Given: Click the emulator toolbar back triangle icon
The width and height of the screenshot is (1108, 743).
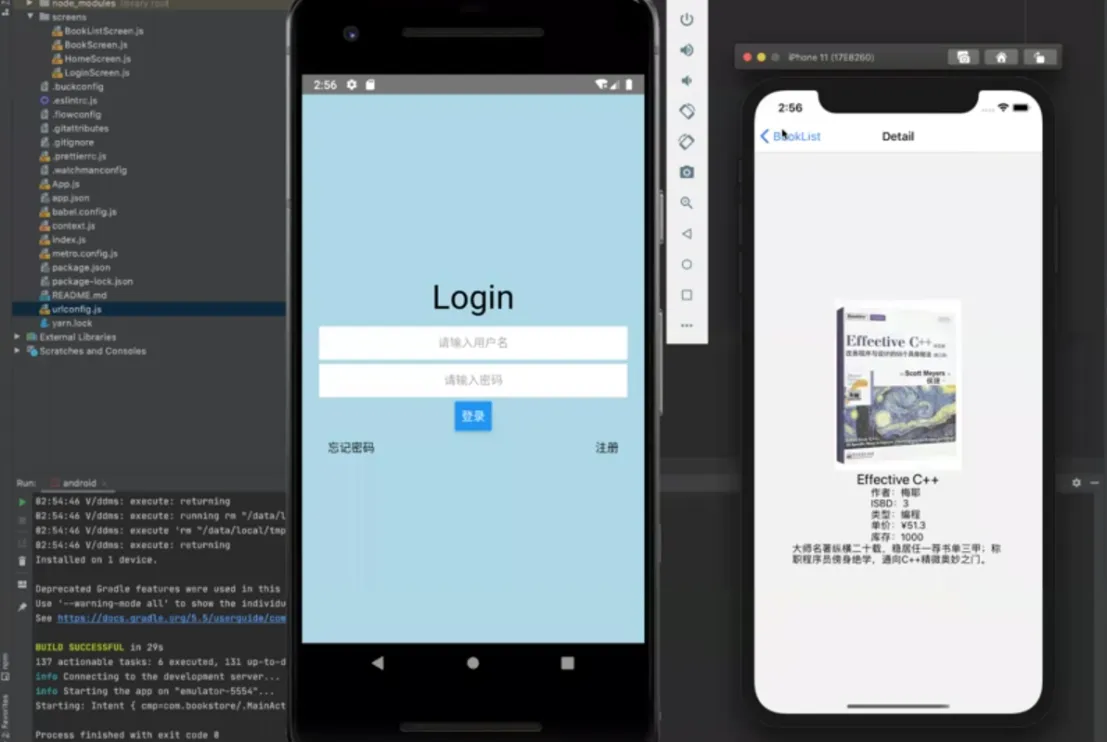Looking at the screenshot, I should (686, 234).
